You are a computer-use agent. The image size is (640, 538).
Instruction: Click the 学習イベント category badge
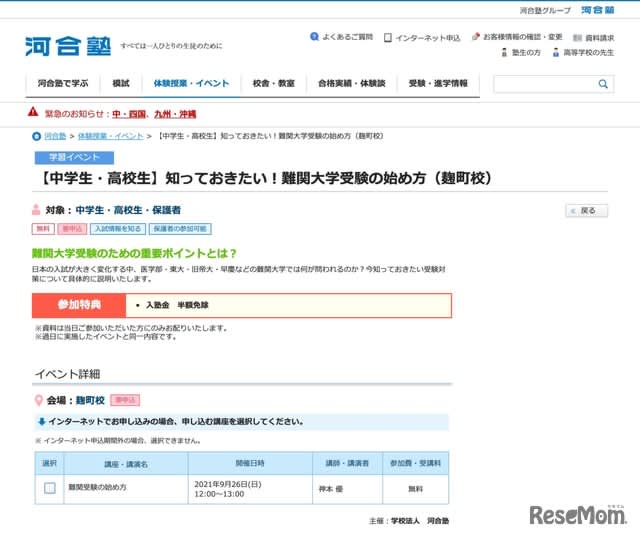coord(74,158)
